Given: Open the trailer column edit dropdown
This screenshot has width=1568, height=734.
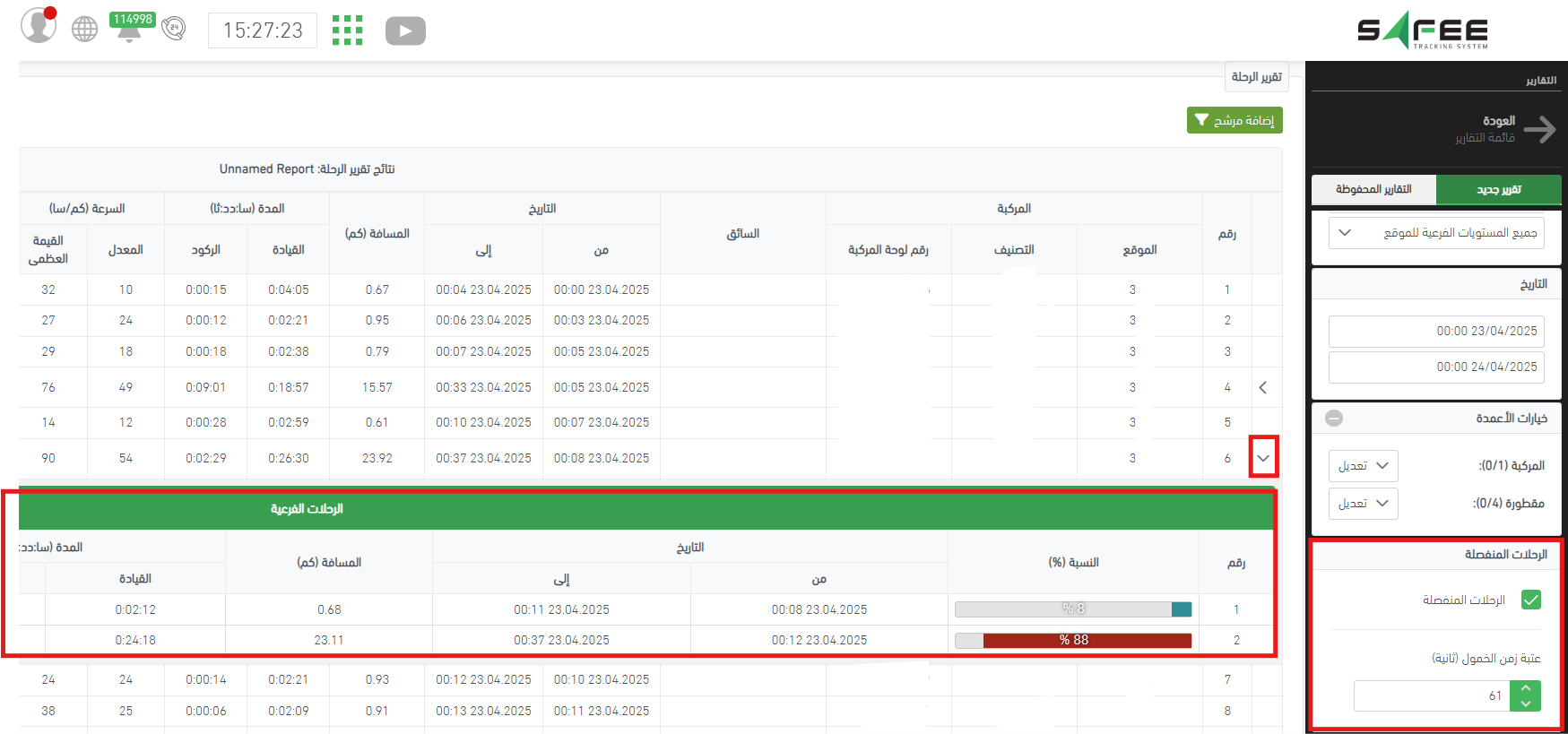Looking at the screenshot, I should [1363, 504].
